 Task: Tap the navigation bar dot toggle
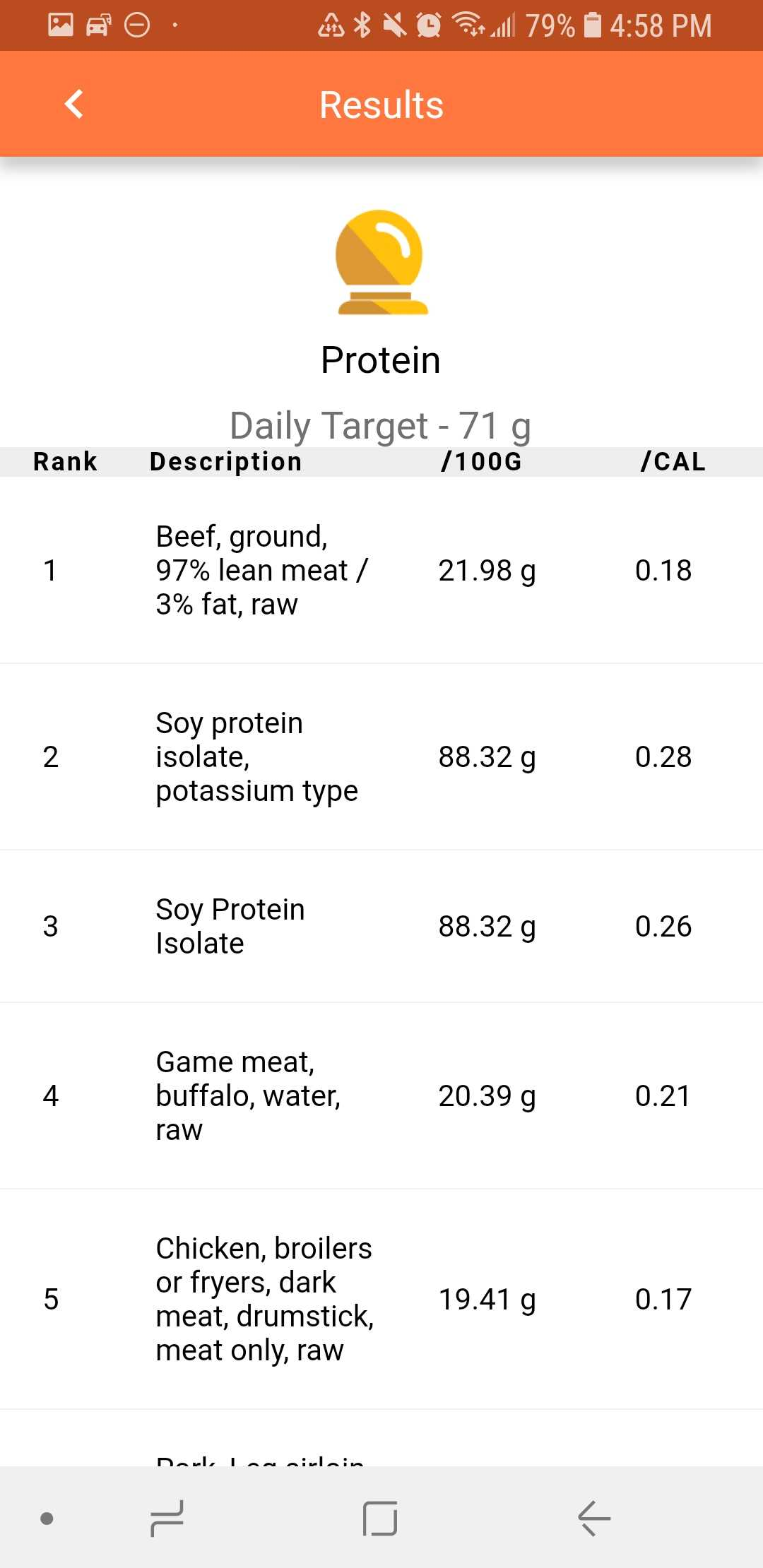click(47, 1518)
